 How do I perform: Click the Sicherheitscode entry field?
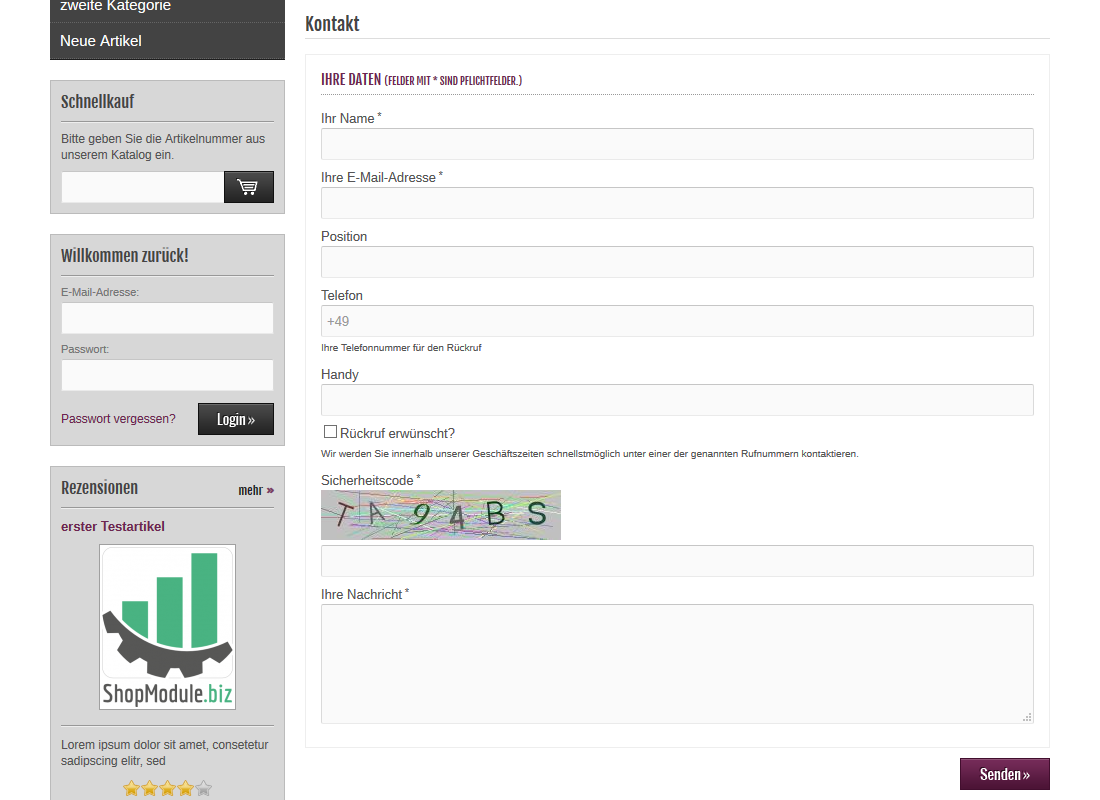pos(676,561)
